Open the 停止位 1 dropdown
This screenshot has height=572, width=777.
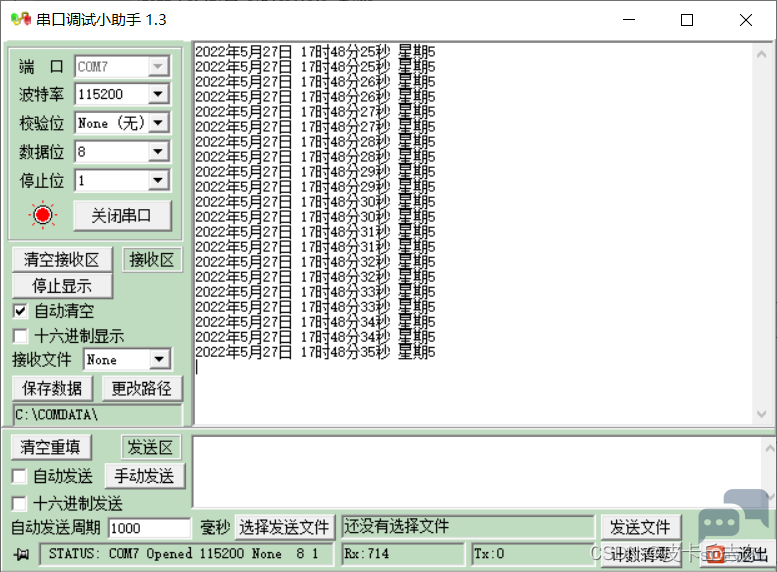(x=158, y=180)
